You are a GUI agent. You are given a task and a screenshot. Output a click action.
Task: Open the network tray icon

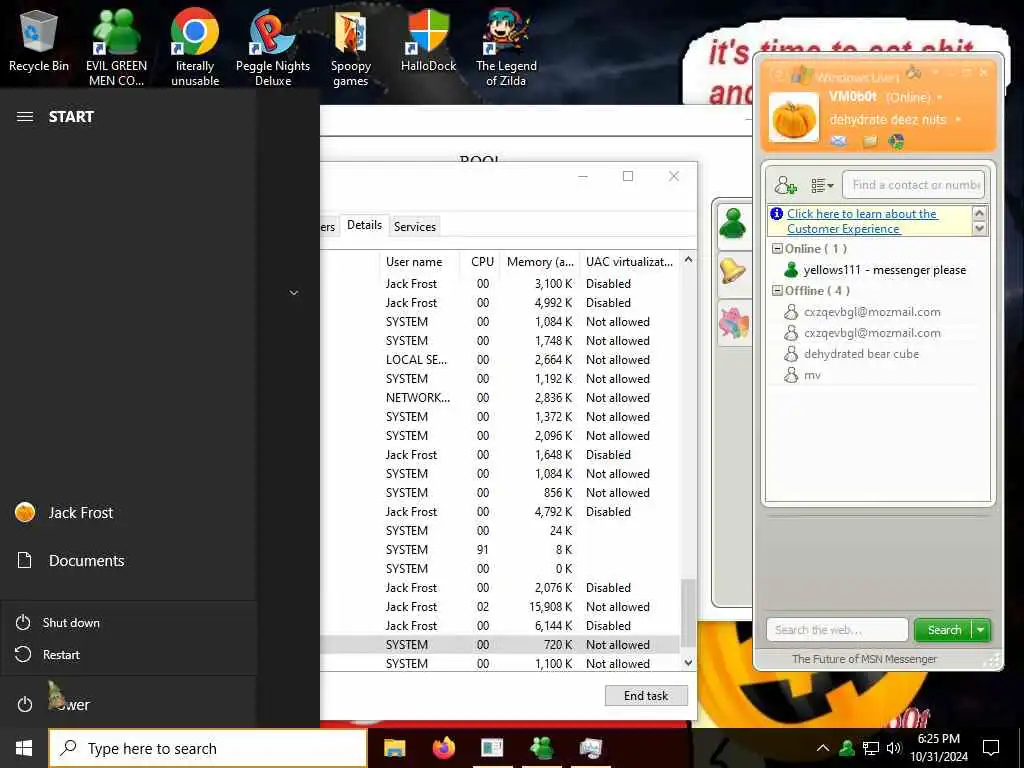pyautogui.click(x=871, y=748)
